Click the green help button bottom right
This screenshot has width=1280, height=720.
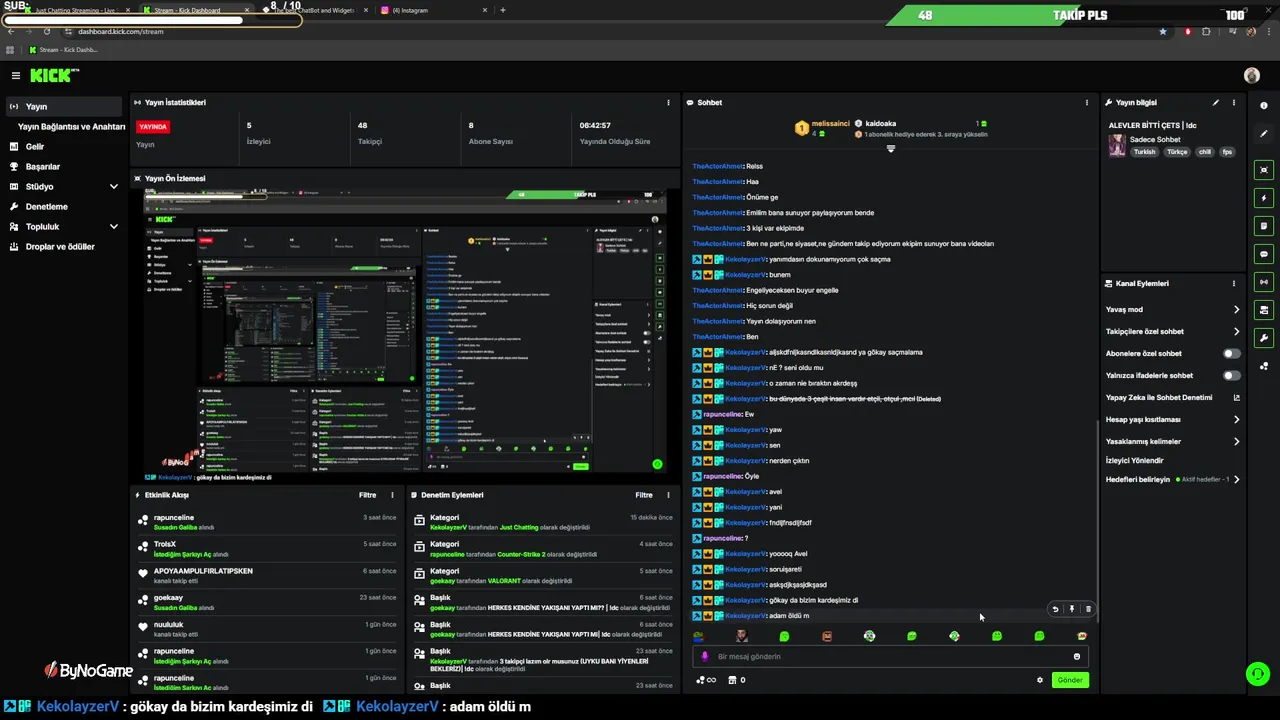(x=1257, y=674)
